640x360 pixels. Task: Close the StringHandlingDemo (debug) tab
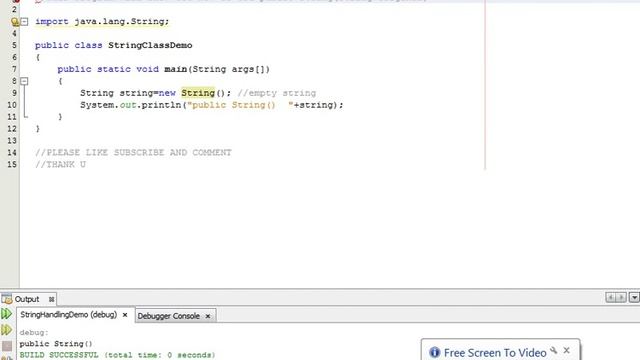(x=125, y=315)
